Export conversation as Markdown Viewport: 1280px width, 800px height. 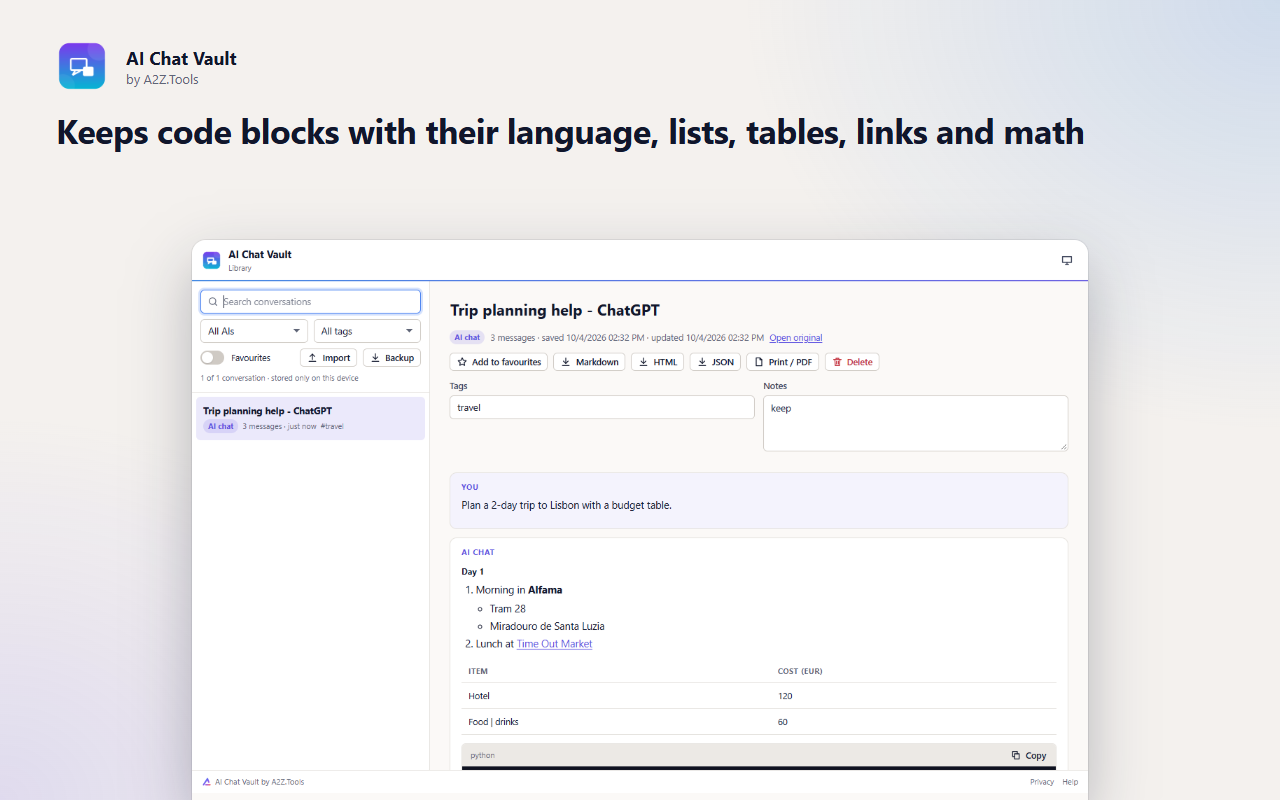(x=589, y=362)
